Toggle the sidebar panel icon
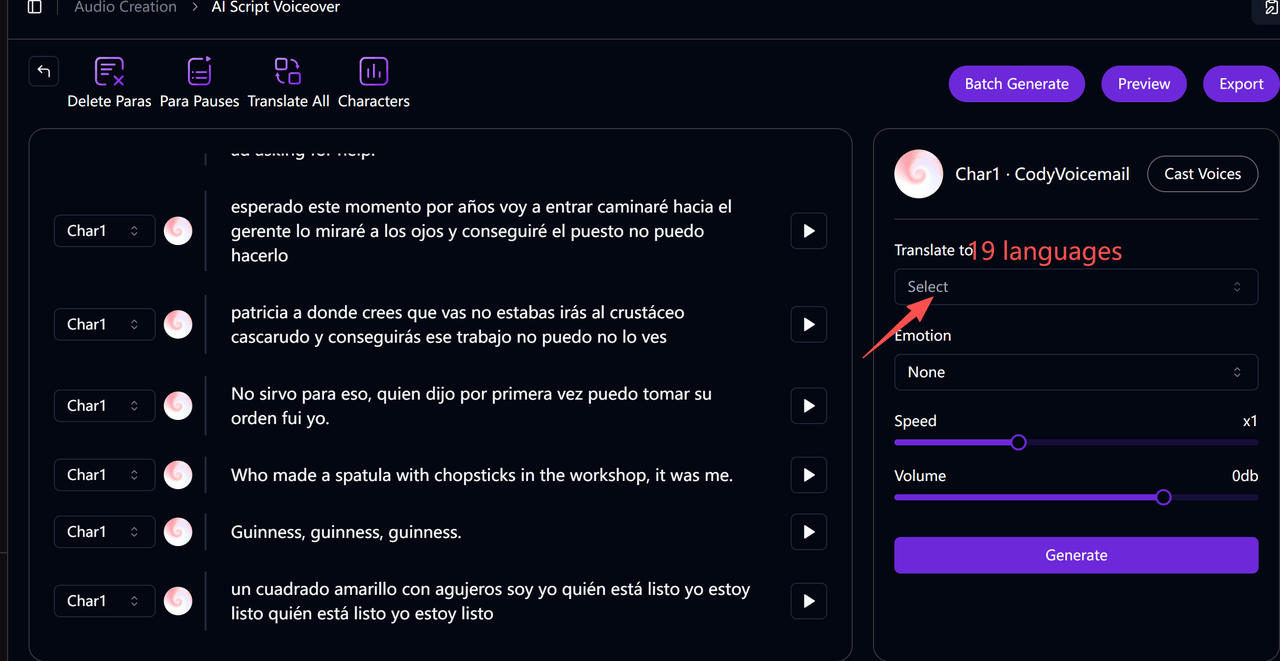Screen dimensions: 1280x661 pyautogui.click(x=35, y=7)
